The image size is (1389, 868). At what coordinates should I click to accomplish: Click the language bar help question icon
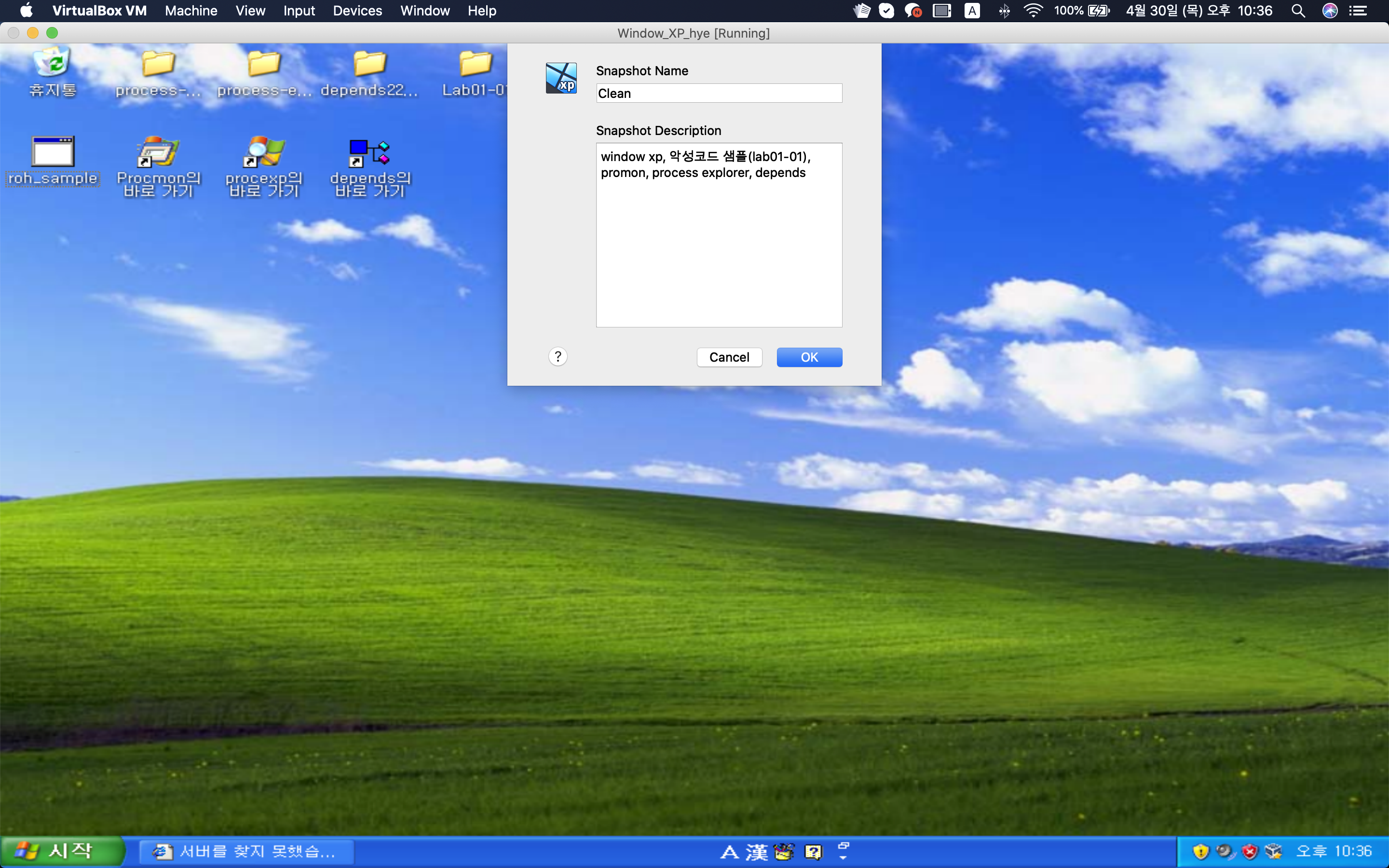pos(813,852)
